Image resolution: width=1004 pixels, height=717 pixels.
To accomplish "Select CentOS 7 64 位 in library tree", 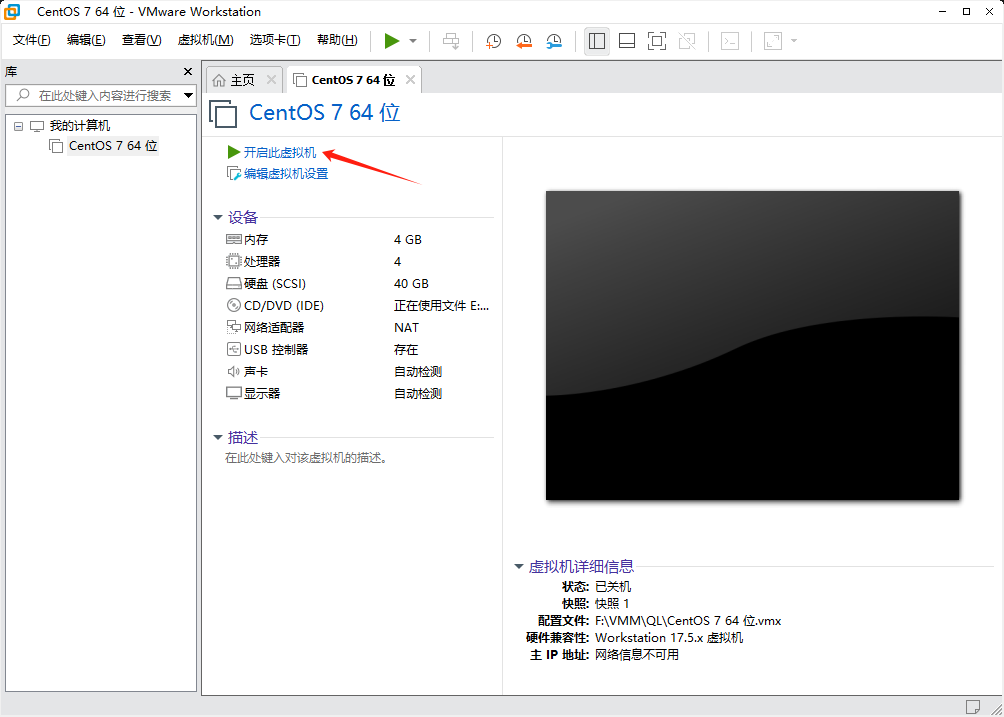I will (x=113, y=146).
